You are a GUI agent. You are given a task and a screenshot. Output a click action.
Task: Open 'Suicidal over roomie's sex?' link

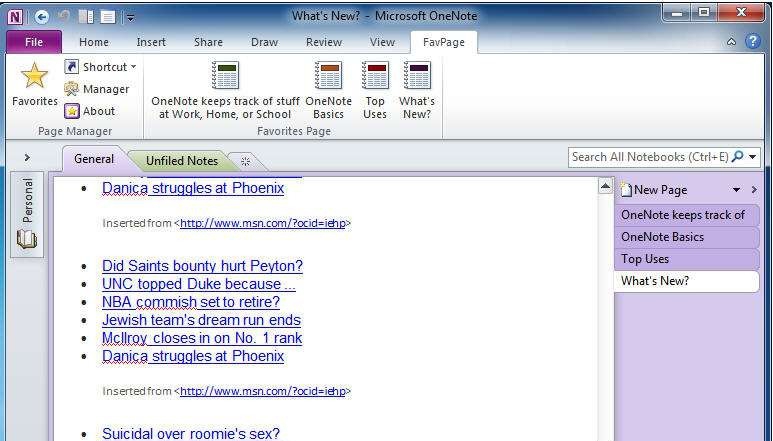coord(191,434)
